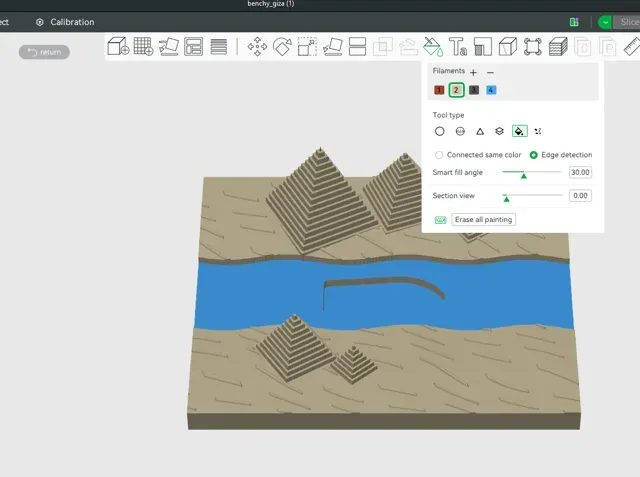Click the greyed Mesh boolean icon
The height and width of the screenshot is (477, 640).
(383, 47)
